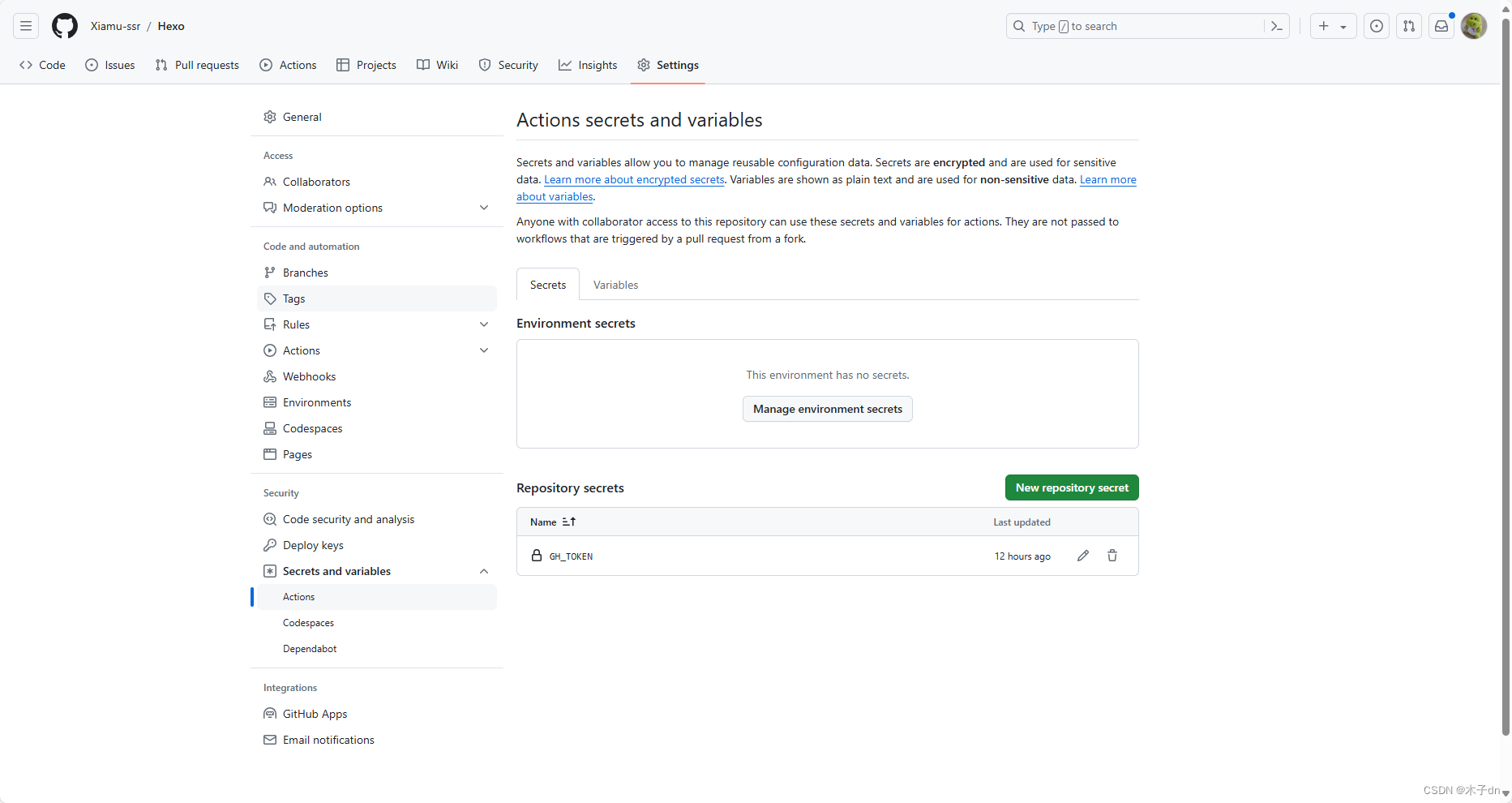The image size is (1512, 803).
Task: Open Codespaces settings in sidebar
Action: click(377, 428)
